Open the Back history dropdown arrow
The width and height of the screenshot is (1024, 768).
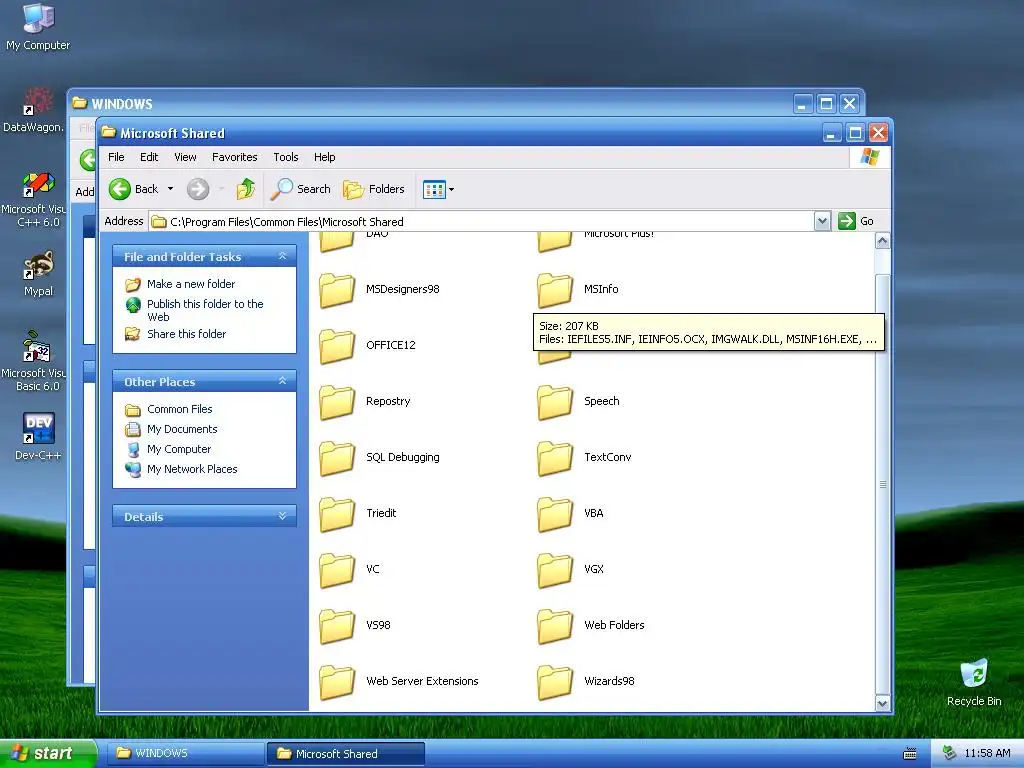tap(170, 189)
